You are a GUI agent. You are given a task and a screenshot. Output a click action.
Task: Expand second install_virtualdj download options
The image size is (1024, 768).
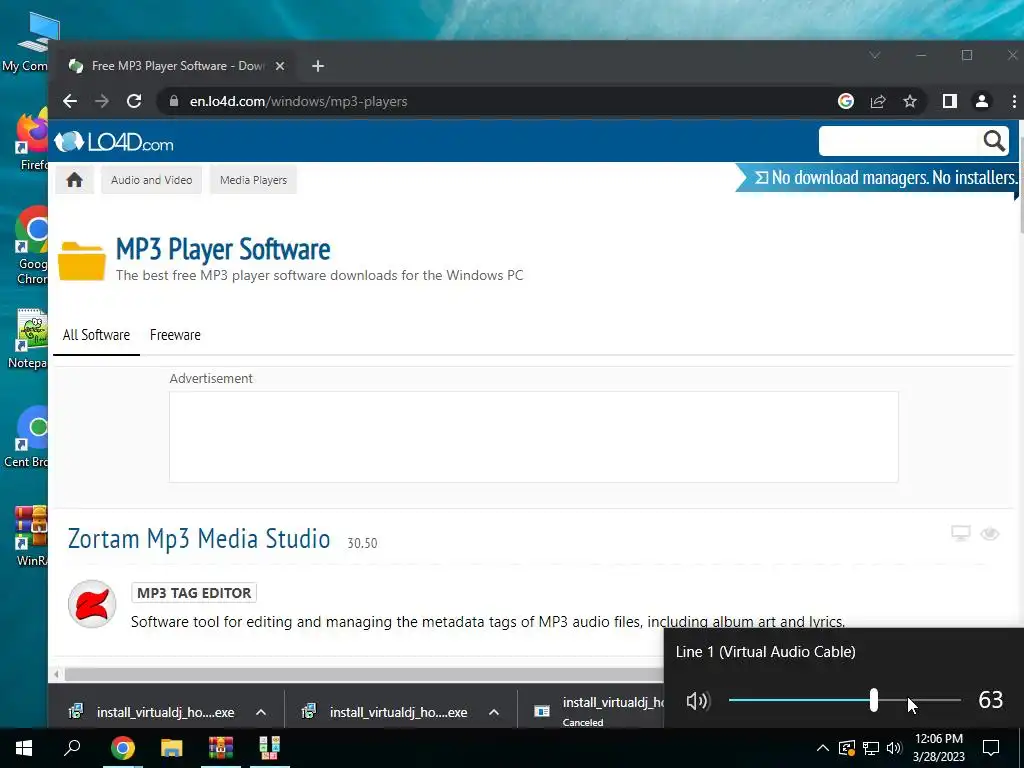494,712
